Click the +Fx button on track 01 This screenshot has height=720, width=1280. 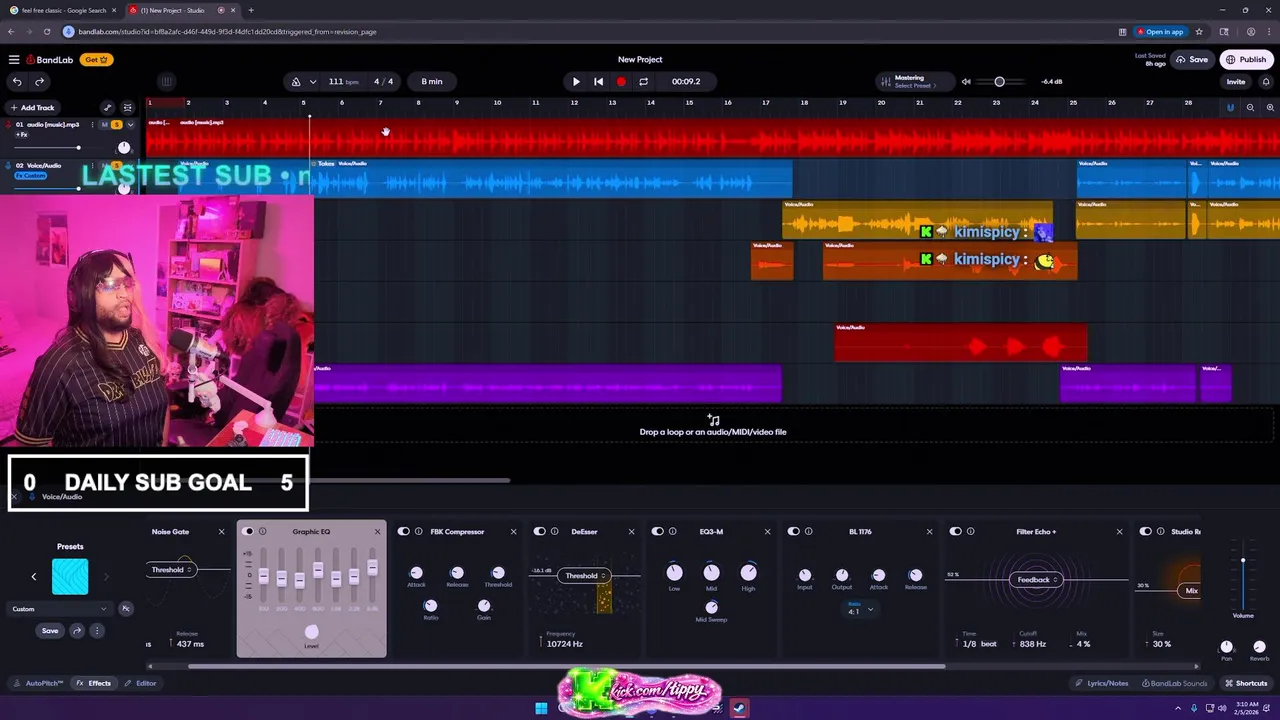point(22,135)
